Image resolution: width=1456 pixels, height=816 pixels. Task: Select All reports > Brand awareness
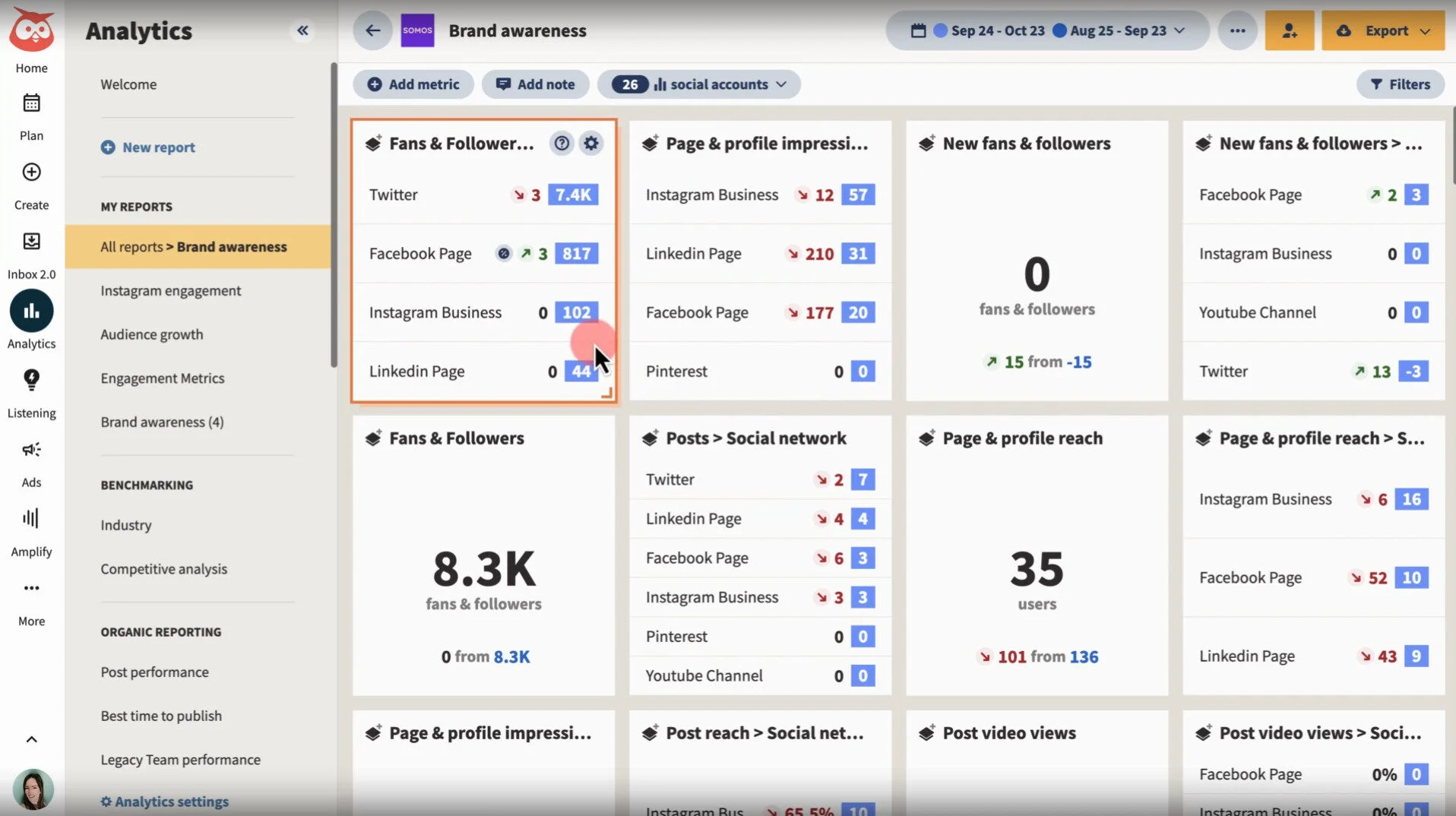click(x=198, y=246)
